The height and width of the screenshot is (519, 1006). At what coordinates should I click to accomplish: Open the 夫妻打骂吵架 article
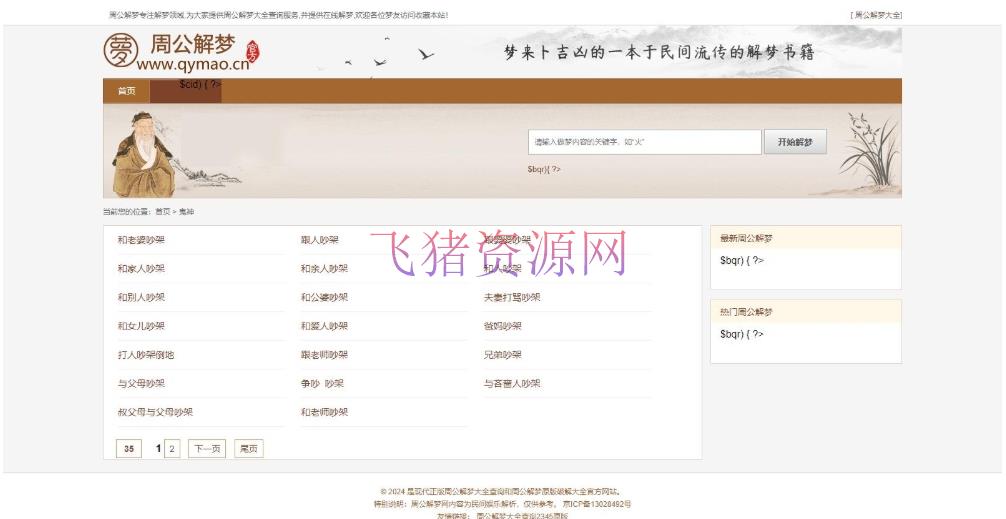pyautogui.click(x=512, y=298)
